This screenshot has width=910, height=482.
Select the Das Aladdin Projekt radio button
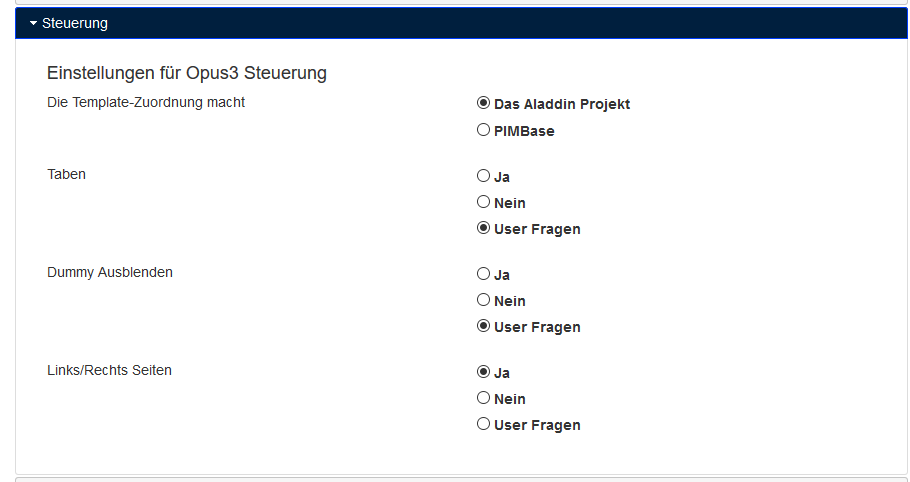484,103
